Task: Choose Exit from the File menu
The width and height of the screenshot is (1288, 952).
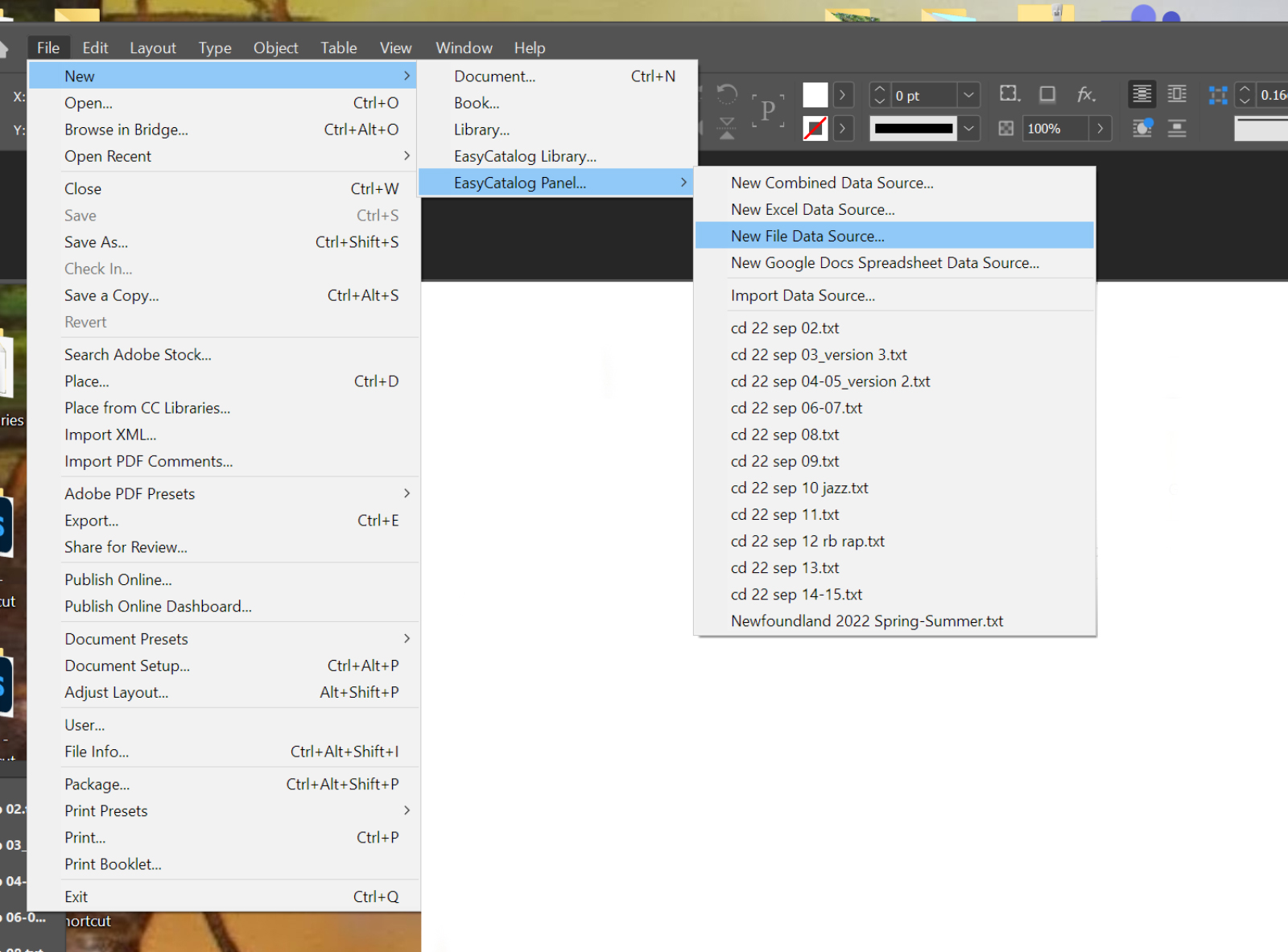Action: point(224,896)
